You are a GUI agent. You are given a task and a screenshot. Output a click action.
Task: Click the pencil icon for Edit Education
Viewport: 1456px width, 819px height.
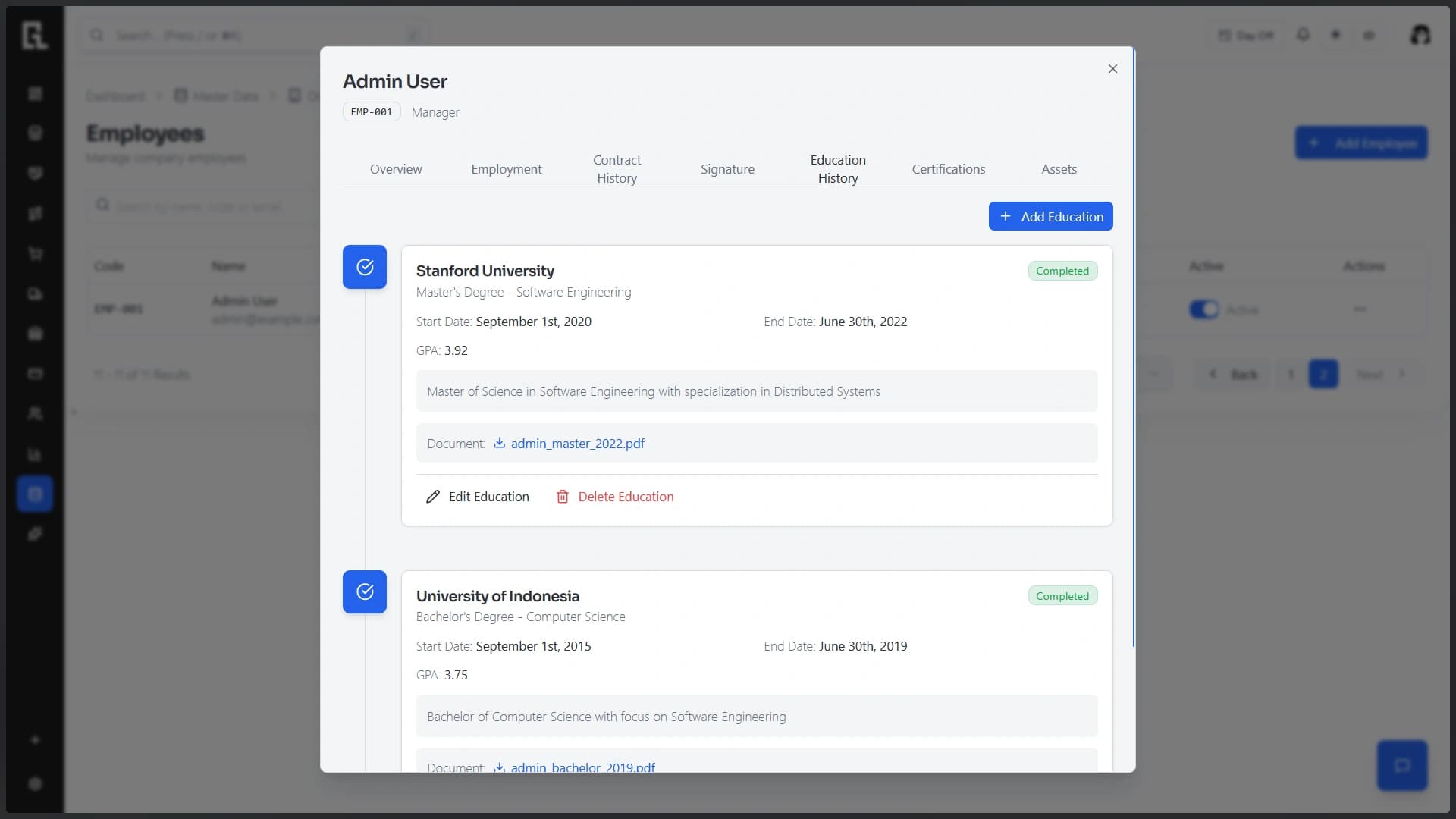(433, 497)
